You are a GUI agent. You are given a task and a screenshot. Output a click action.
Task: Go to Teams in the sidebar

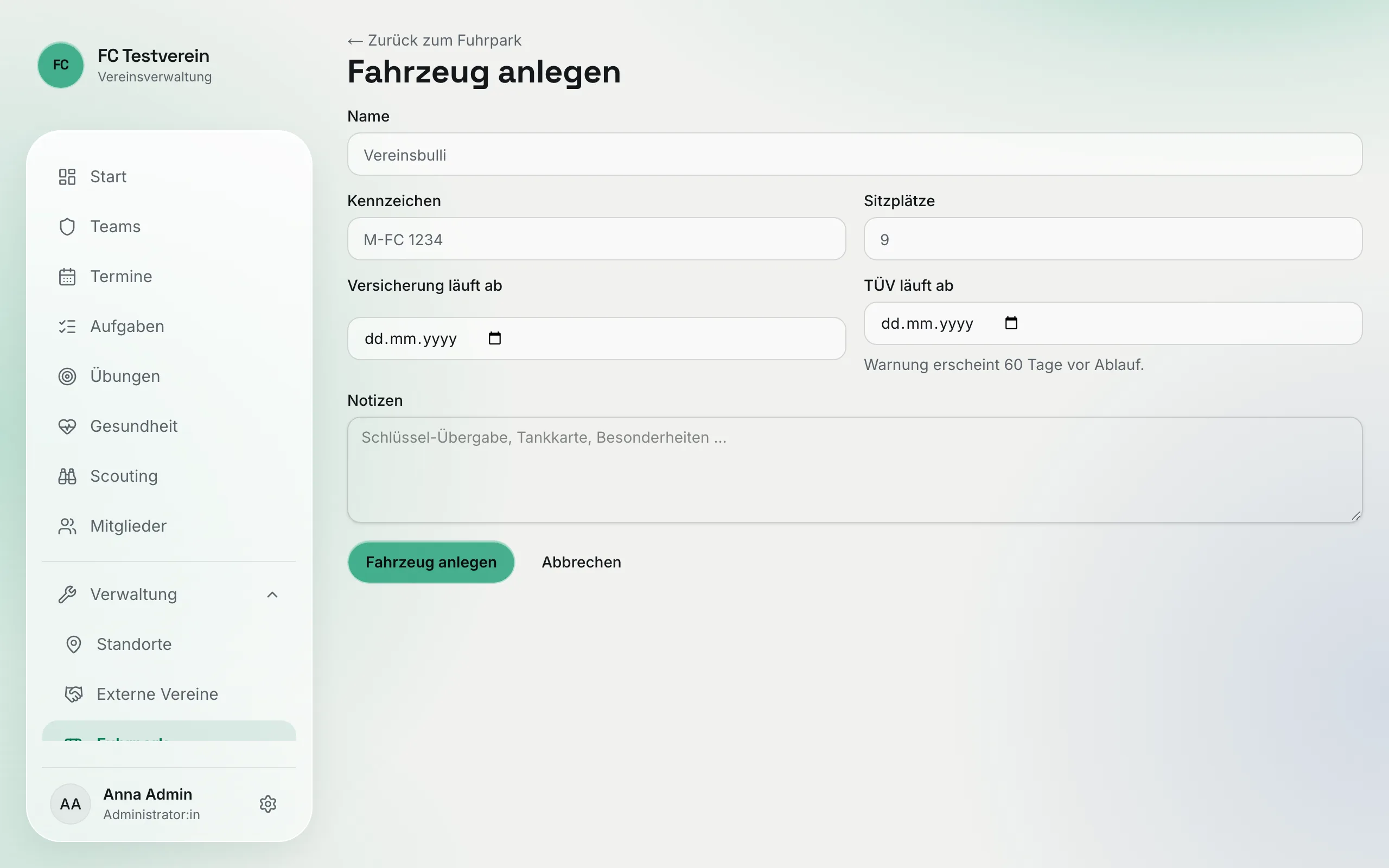coord(169,227)
